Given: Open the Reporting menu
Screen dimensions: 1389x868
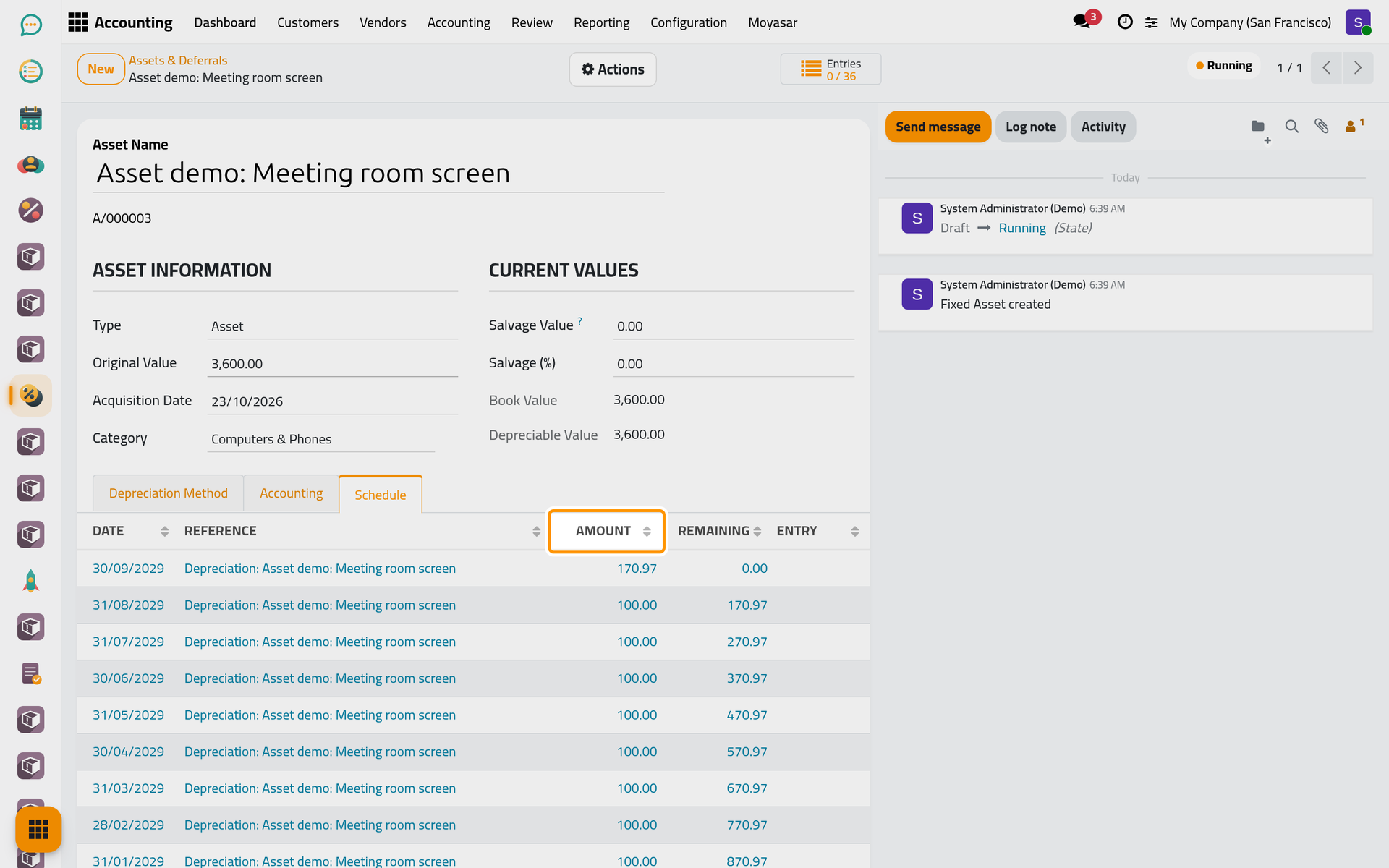Looking at the screenshot, I should [x=601, y=22].
